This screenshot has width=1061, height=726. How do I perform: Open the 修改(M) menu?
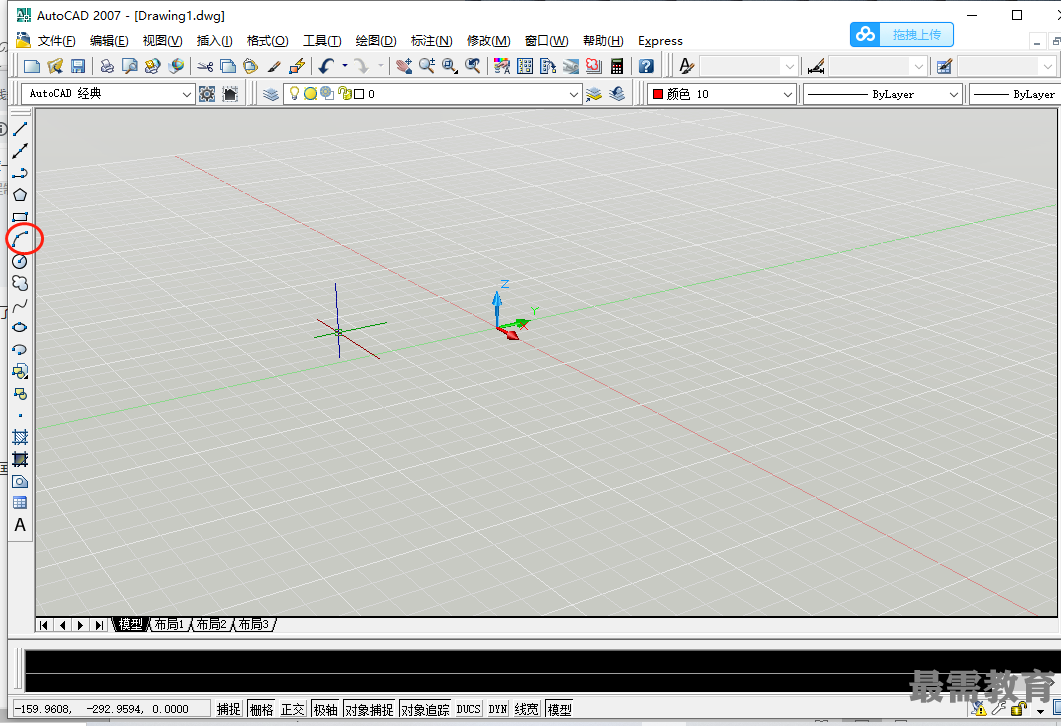coord(489,41)
